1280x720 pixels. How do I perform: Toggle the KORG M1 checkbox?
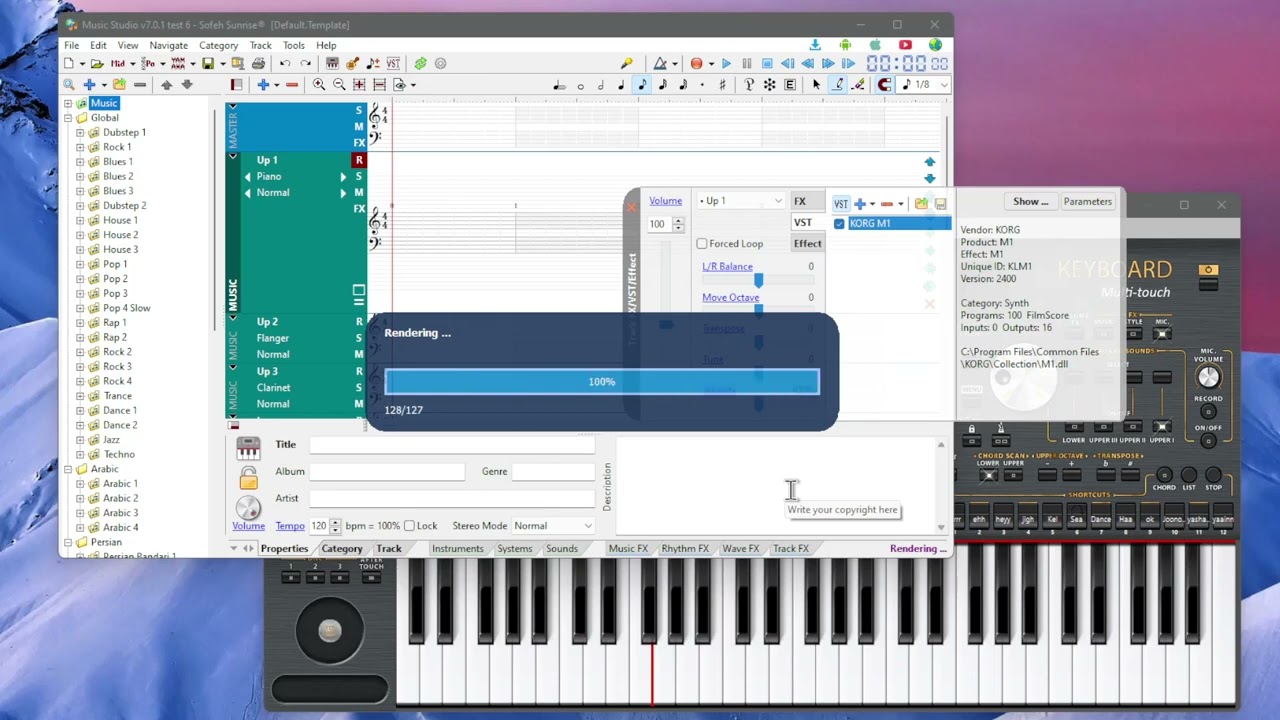click(839, 224)
